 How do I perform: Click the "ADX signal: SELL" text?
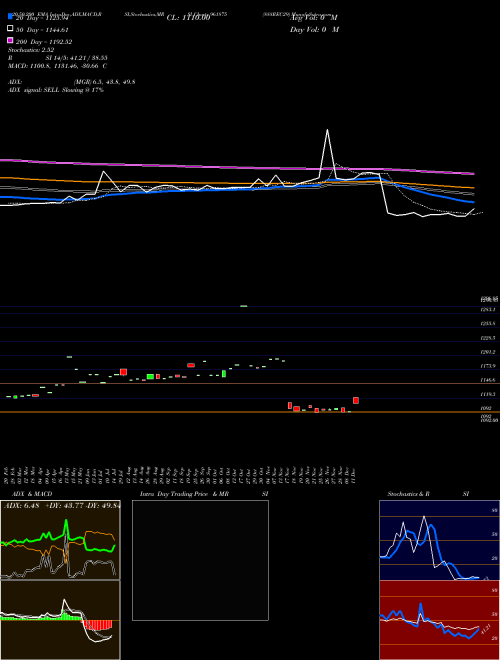point(35,90)
